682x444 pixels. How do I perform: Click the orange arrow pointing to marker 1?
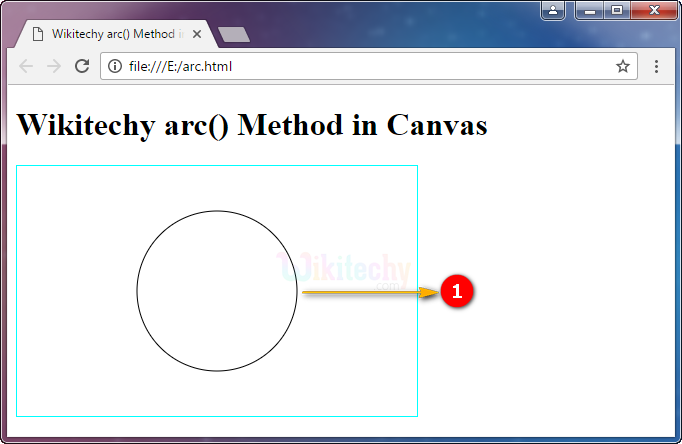click(368, 292)
